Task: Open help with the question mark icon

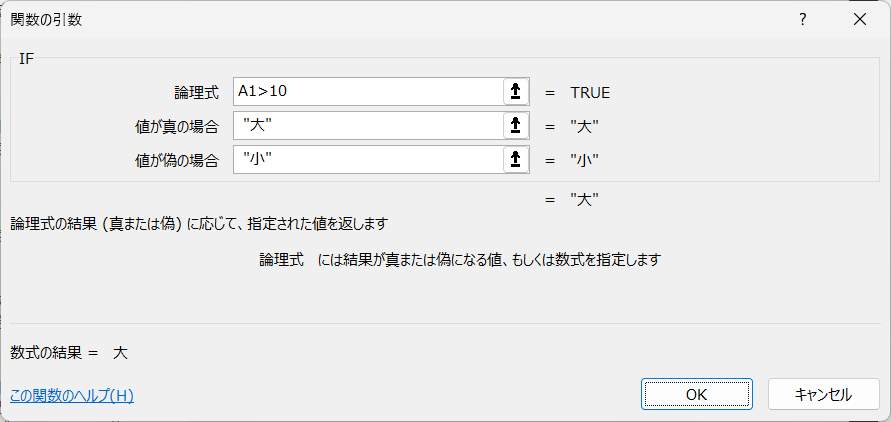Action: pos(802,20)
